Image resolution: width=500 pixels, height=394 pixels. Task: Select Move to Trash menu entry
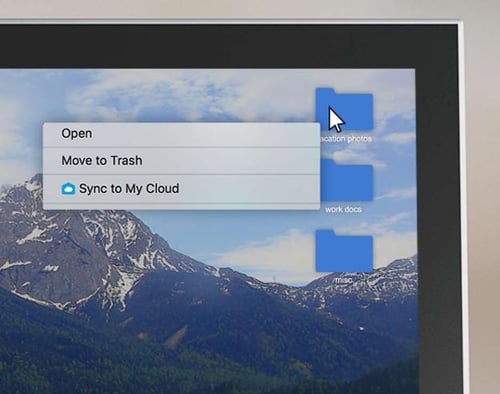(x=181, y=161)
